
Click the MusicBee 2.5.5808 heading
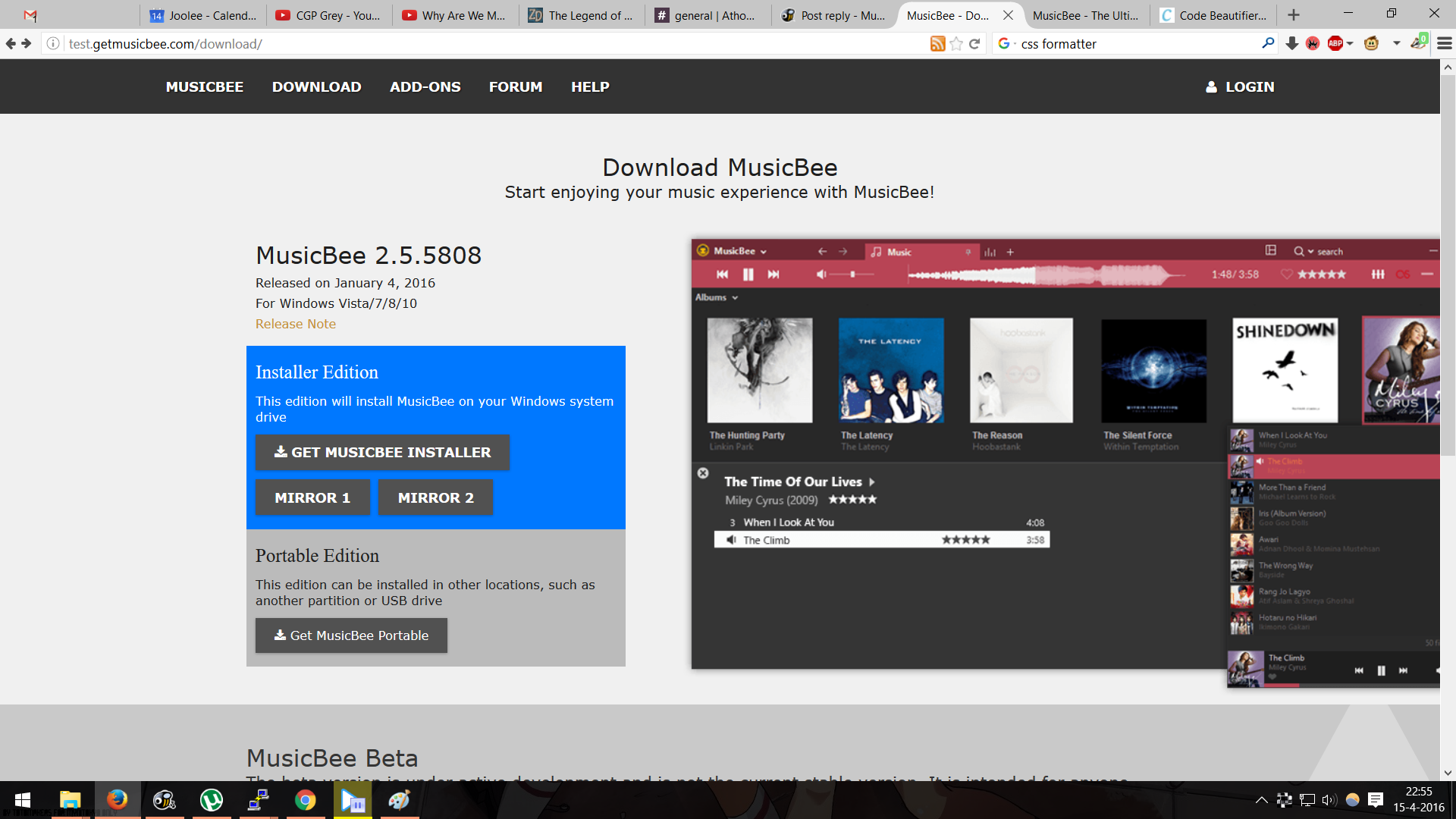click(x=369, y=256)
